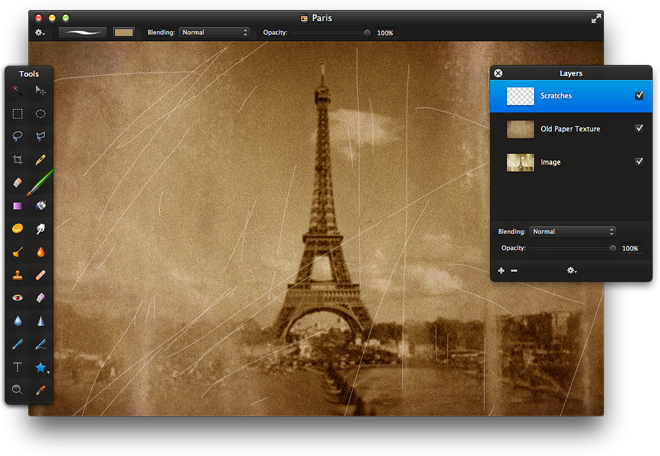Select the Crop tool
The image size is (660, 456).
pyautogui.click(x=17, y=160)
